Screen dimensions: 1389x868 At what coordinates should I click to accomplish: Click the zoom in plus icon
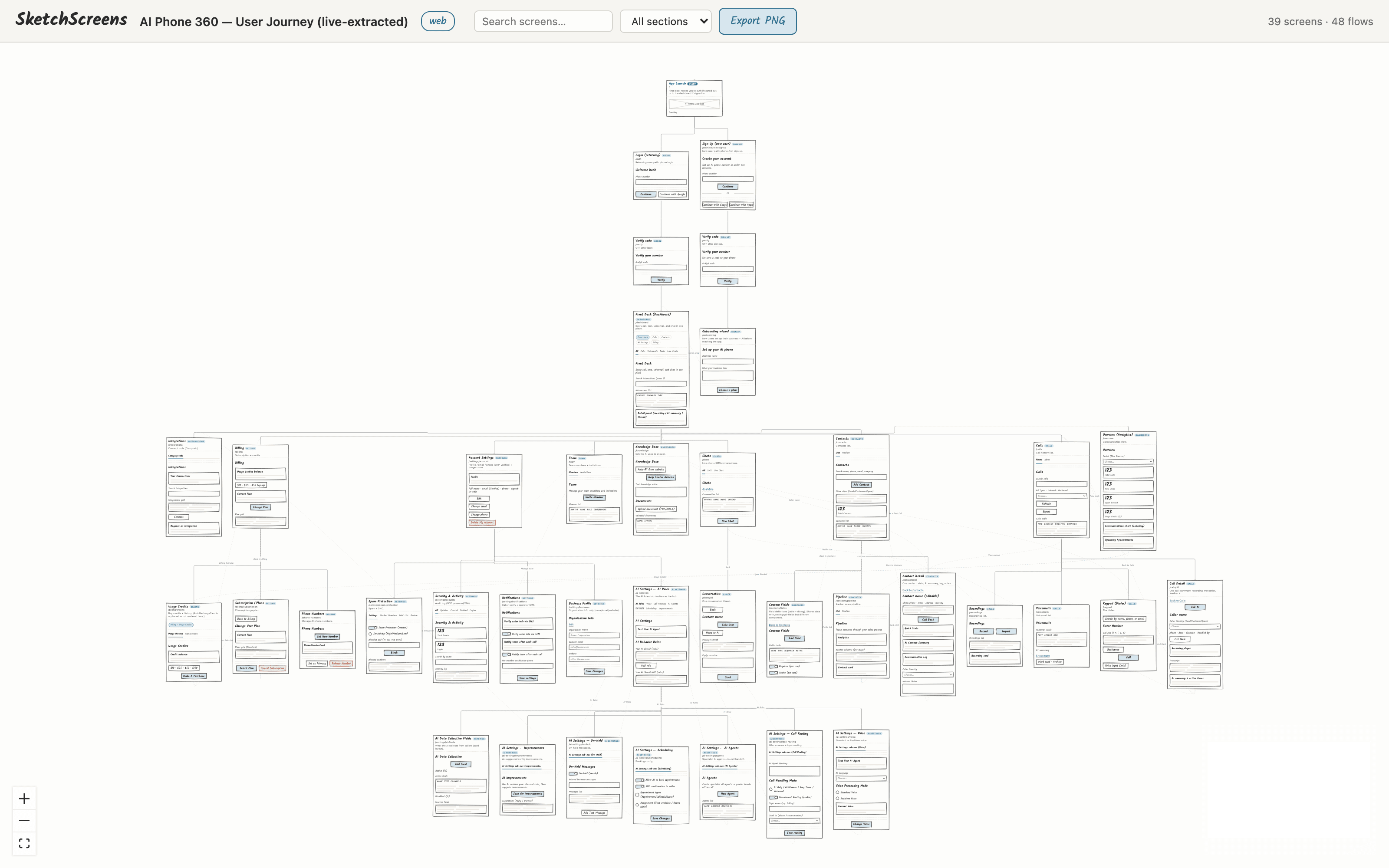coord(24,799)
